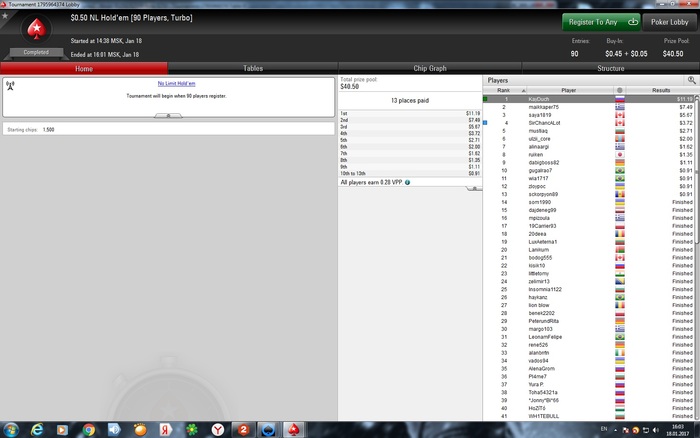Click the Russian flag next to KajDuch

coord(620,99)
